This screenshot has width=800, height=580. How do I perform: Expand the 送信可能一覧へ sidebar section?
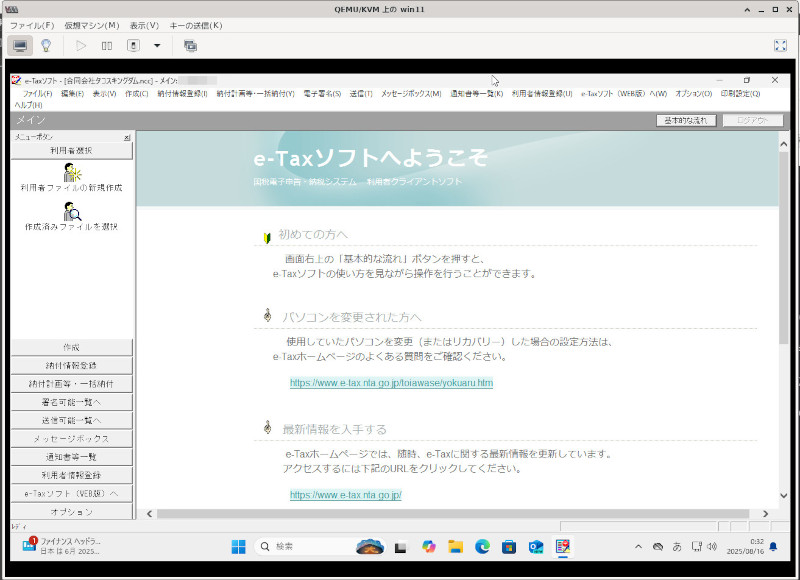[x=71, y=421]
